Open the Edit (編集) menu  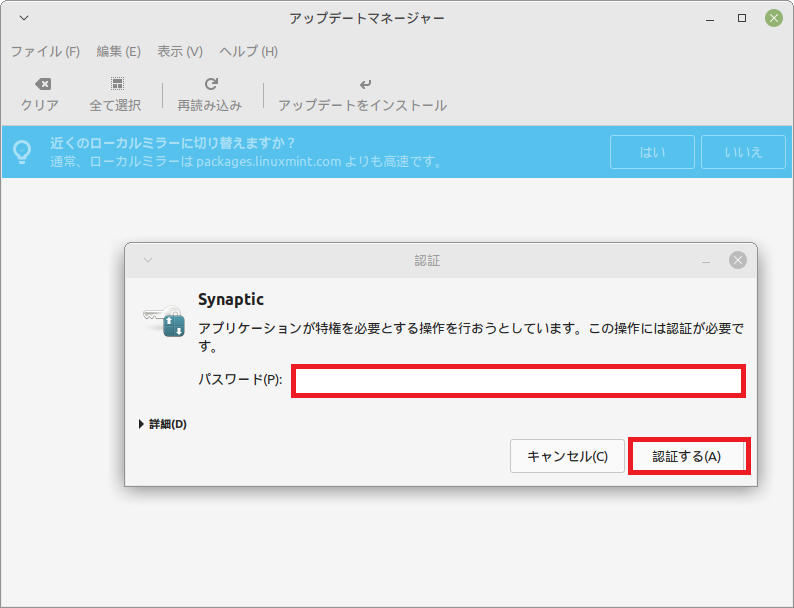[118, 52]
